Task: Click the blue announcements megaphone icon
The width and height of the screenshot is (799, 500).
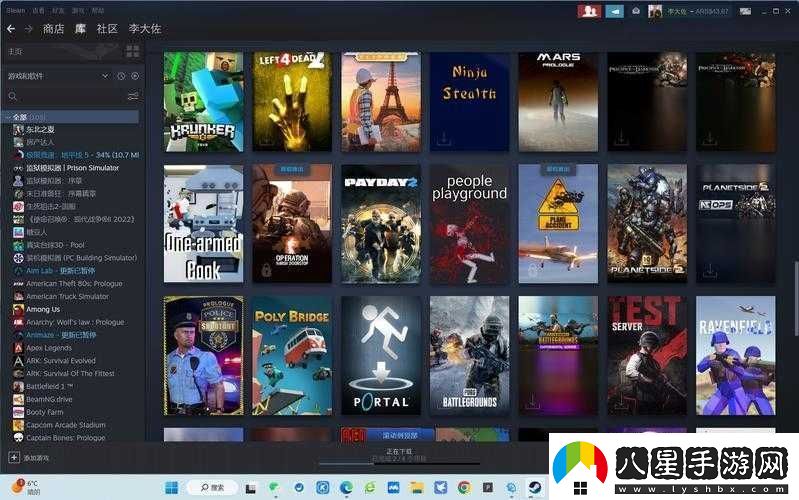Action: click(x=615, y=11)
